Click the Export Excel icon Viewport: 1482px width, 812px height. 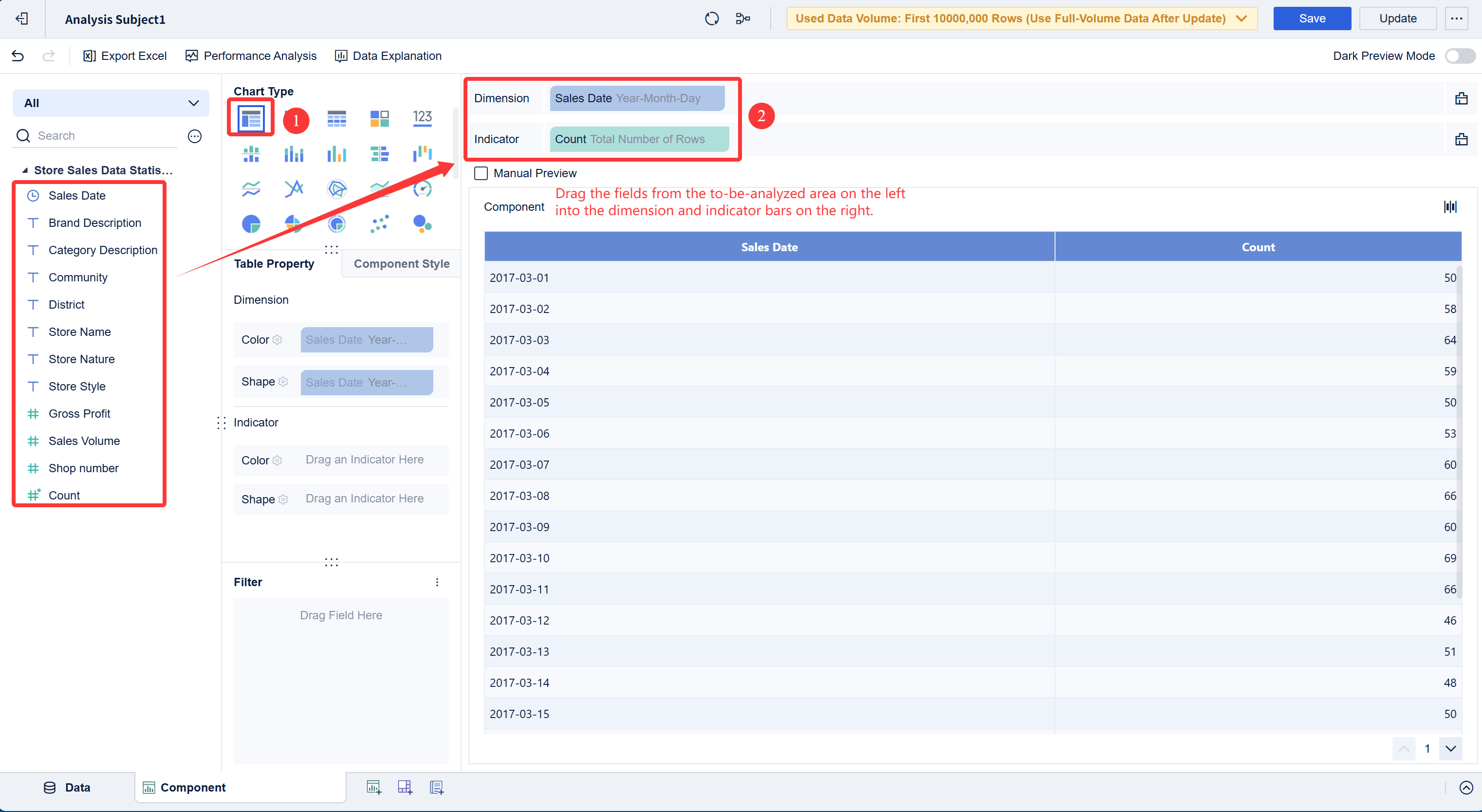coord(89,56)
